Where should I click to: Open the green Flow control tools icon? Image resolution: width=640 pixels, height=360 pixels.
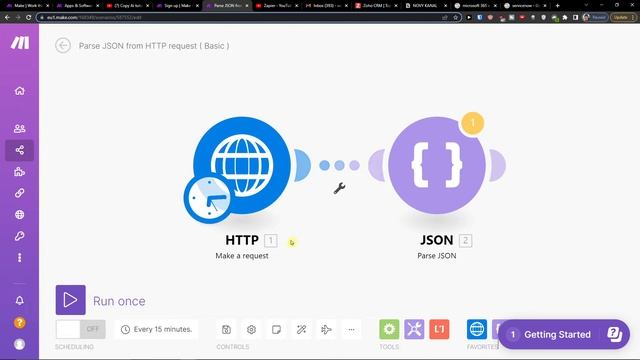point(389,329)
